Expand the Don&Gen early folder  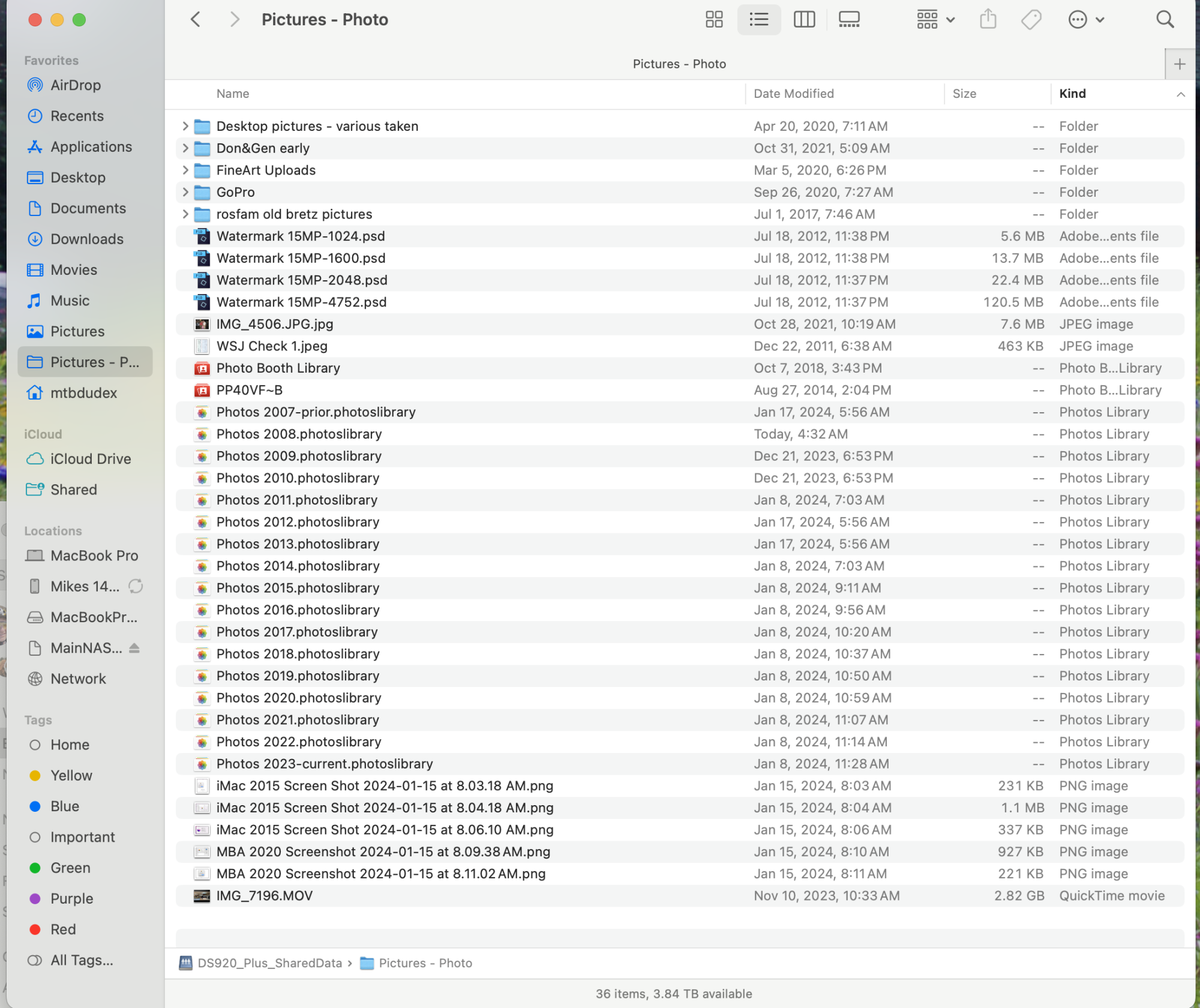coord(185,148)
